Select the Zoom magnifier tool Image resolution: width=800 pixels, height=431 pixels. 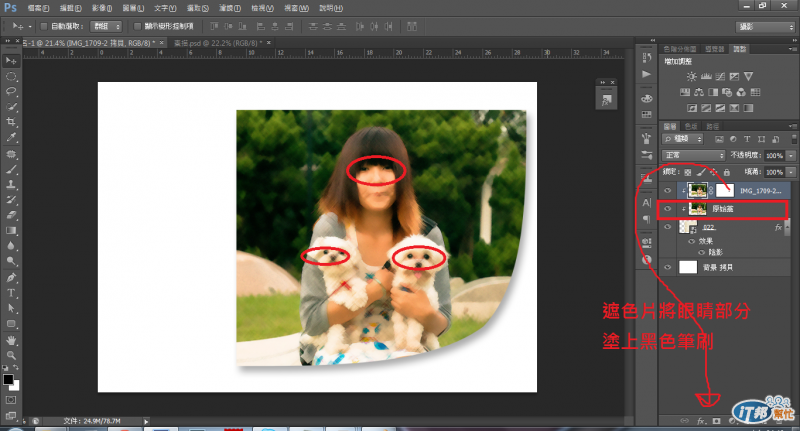pos(11,355)
